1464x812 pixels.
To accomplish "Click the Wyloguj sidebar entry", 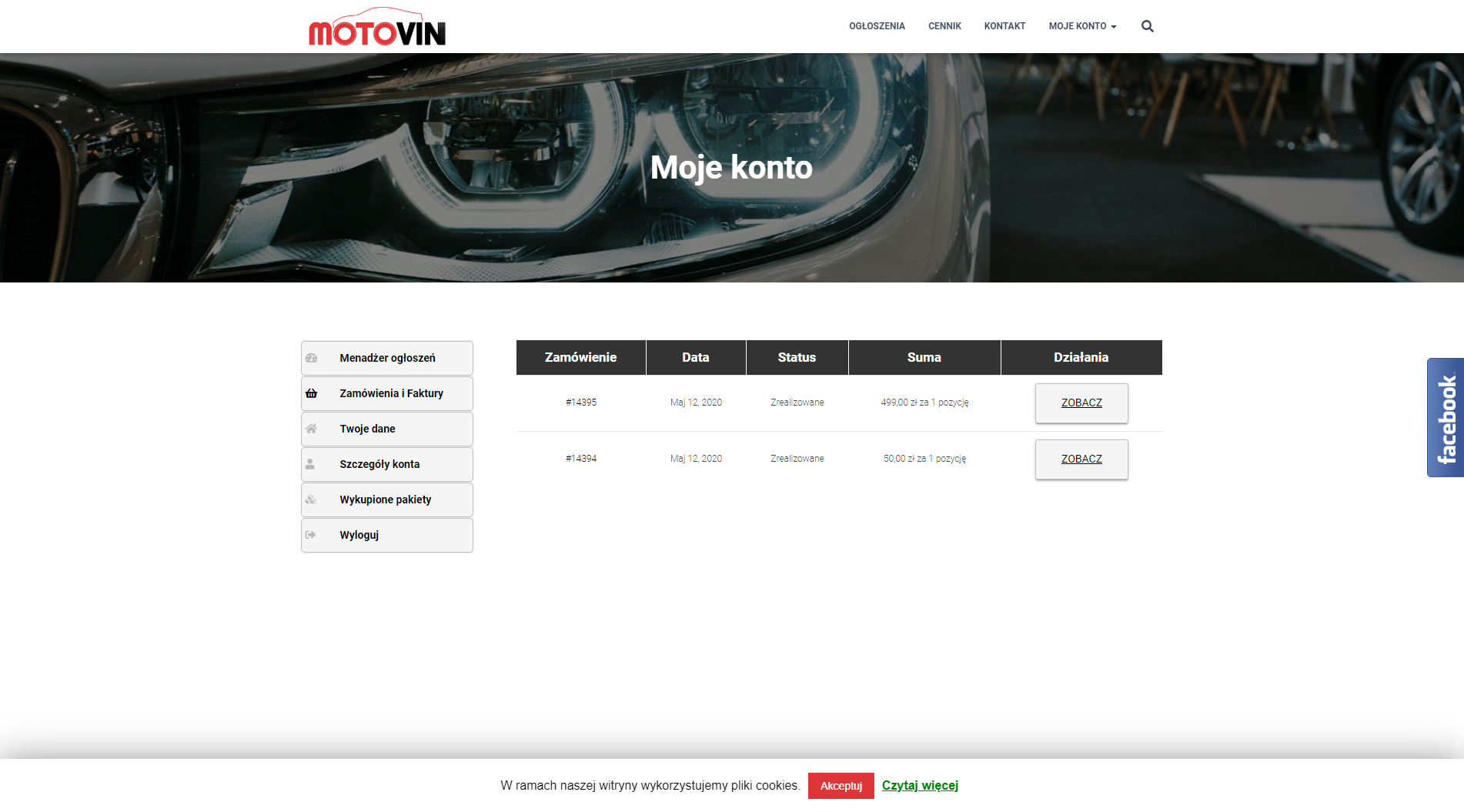I will click(358, 534).
